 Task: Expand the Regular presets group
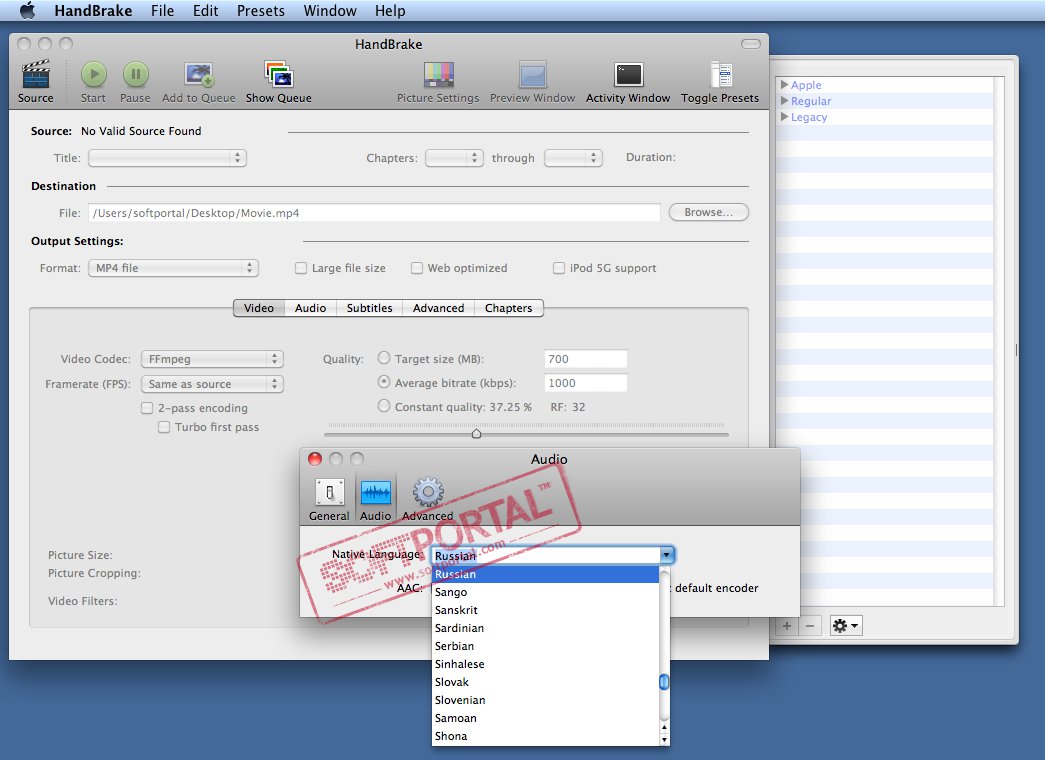click(784, 101)
